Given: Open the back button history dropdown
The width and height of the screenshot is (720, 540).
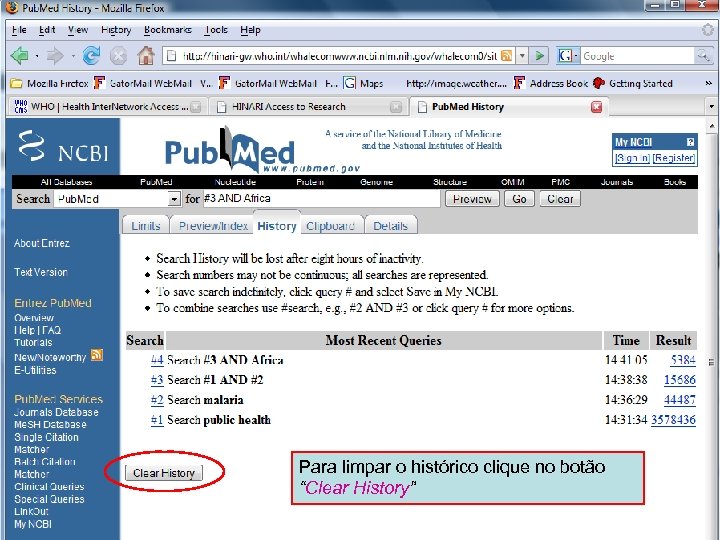Looking at the screenshot, I should 37,56.
